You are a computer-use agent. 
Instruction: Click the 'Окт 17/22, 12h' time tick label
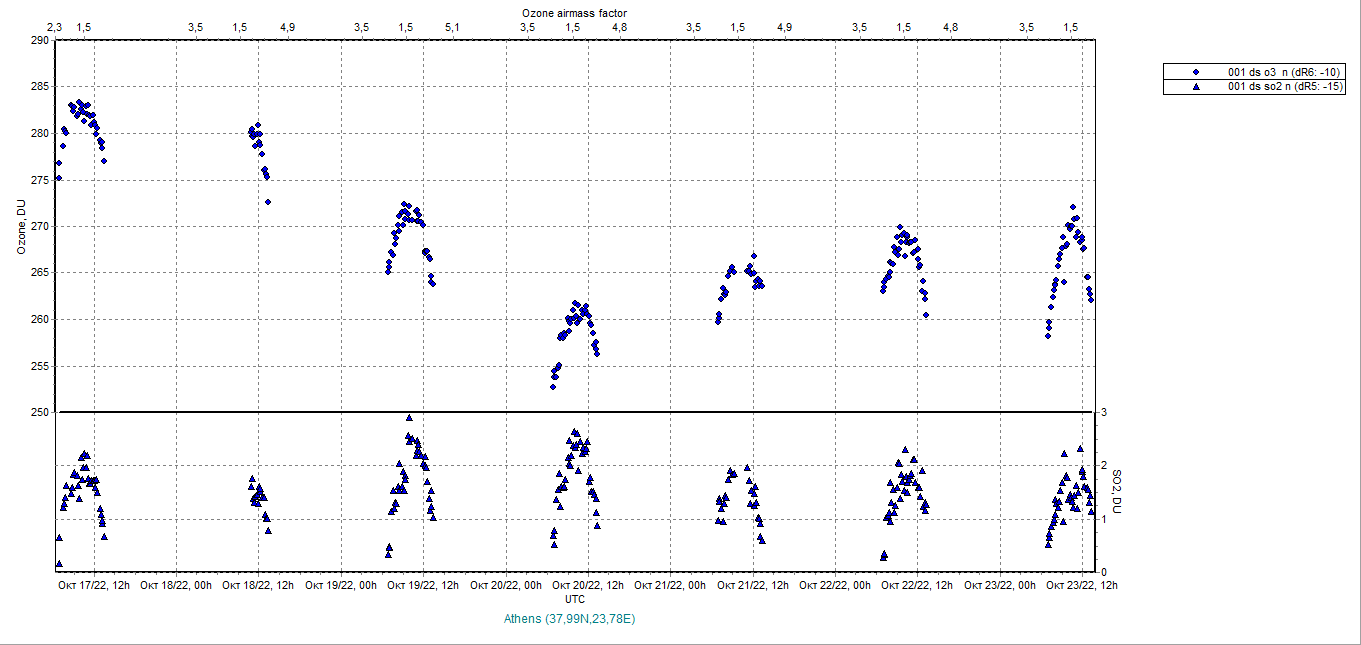(93, 585)
